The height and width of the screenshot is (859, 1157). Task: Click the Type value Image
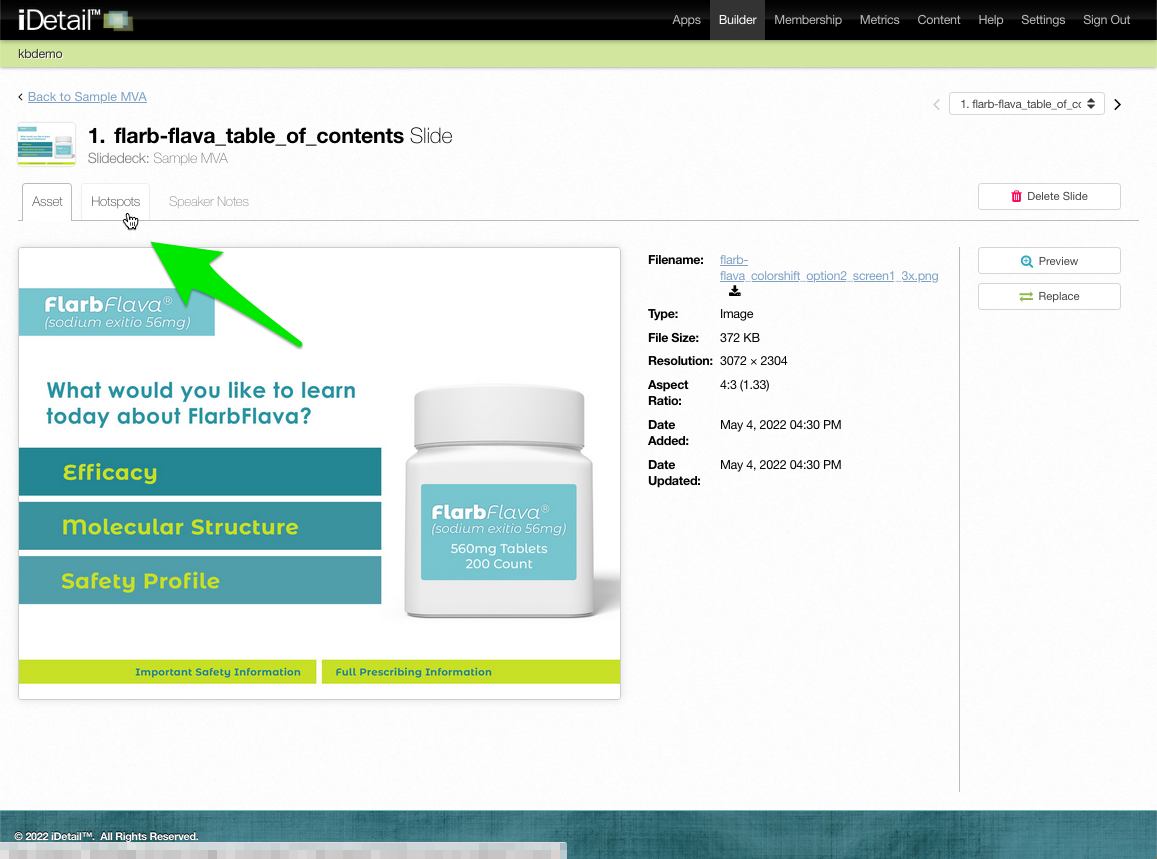click(736, 314)
